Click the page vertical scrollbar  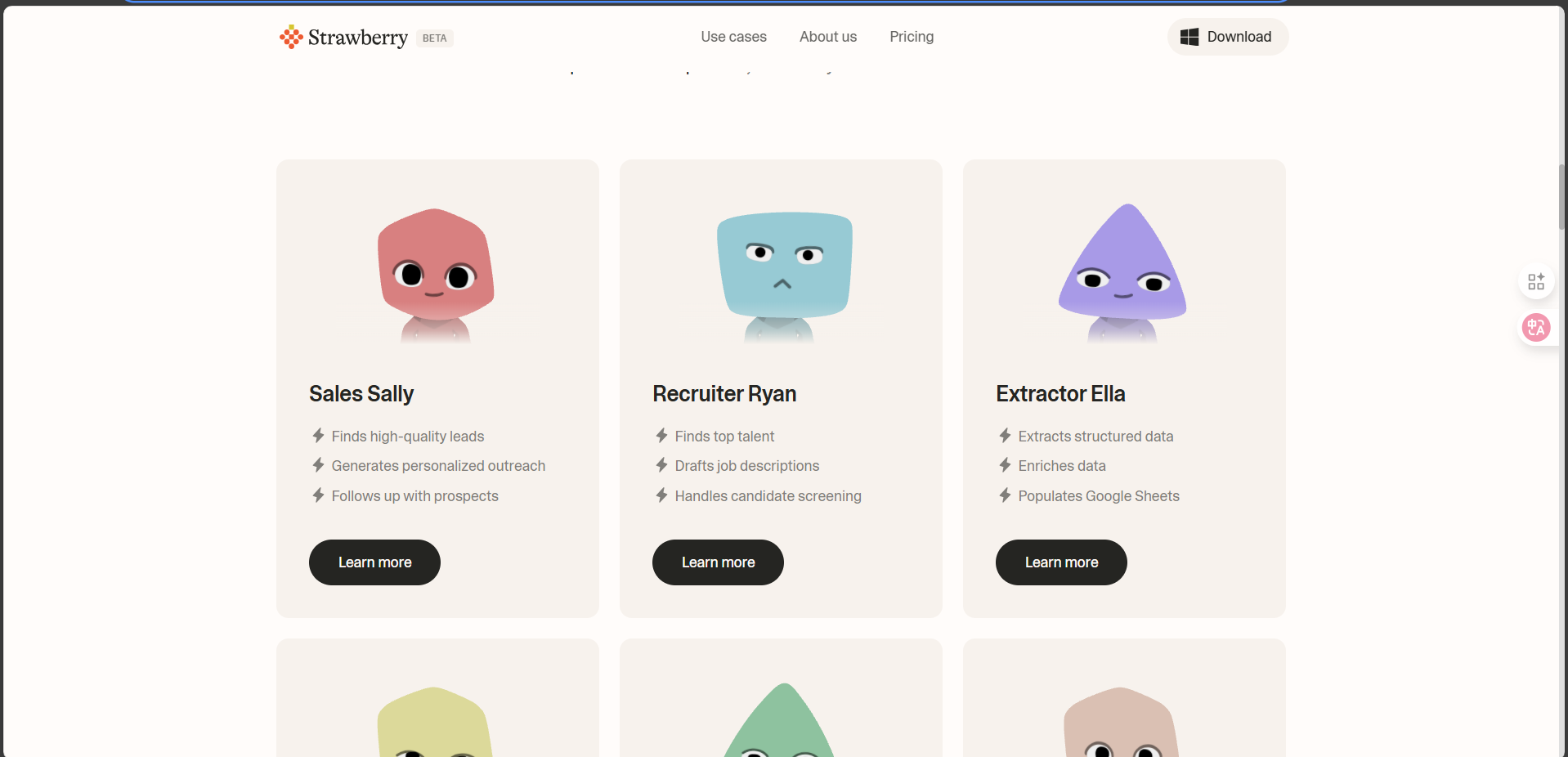(x=1561, y=196)
